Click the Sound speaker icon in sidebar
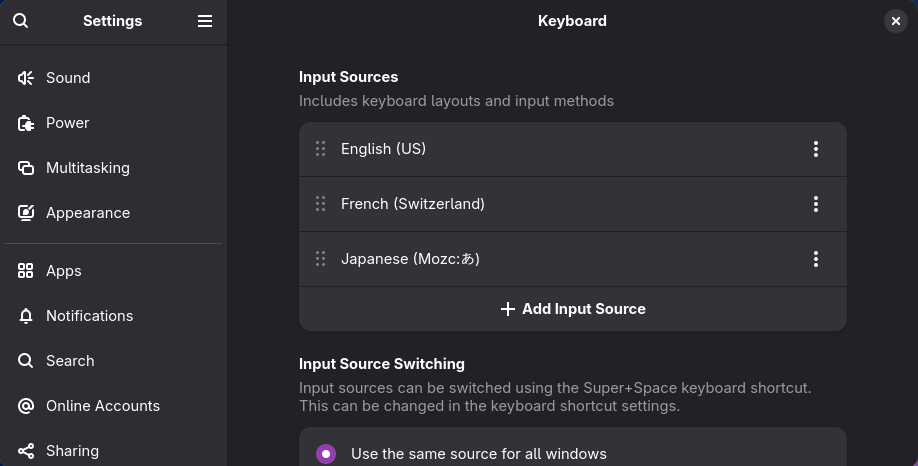This screenshot has width=918, height=466. [26, 78]
